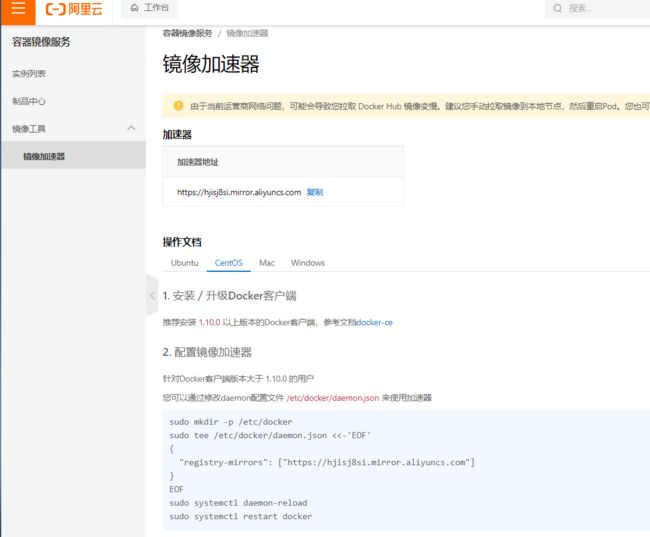Click the 'sudo mkdir -p /etc/docker' line
The image size is (650, 537).
[x=230, y=422]
